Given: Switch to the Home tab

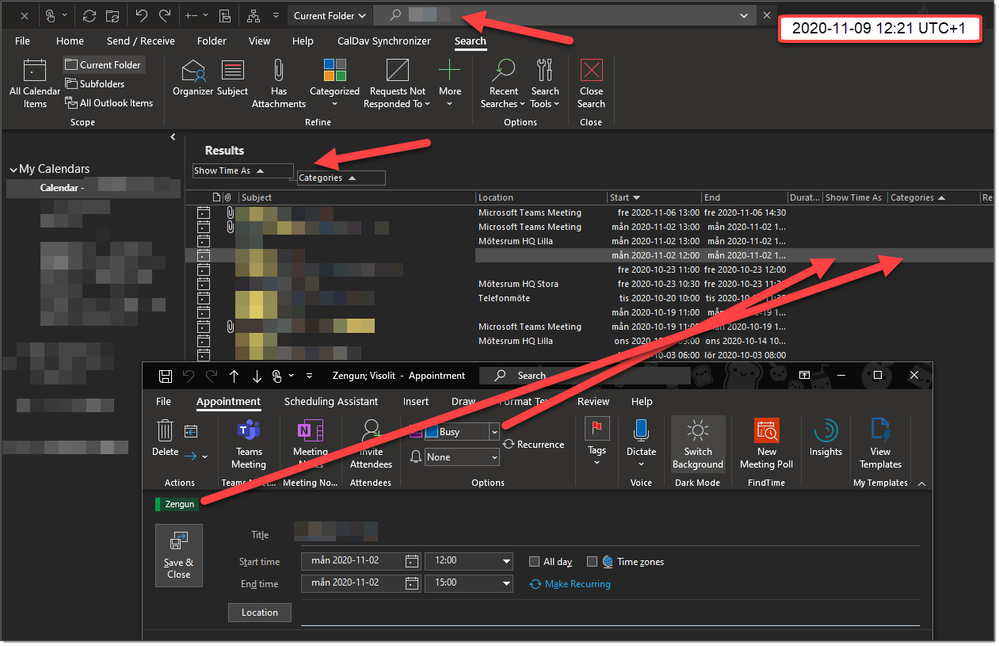Looking at the screenshot, I should pos(69,41).
